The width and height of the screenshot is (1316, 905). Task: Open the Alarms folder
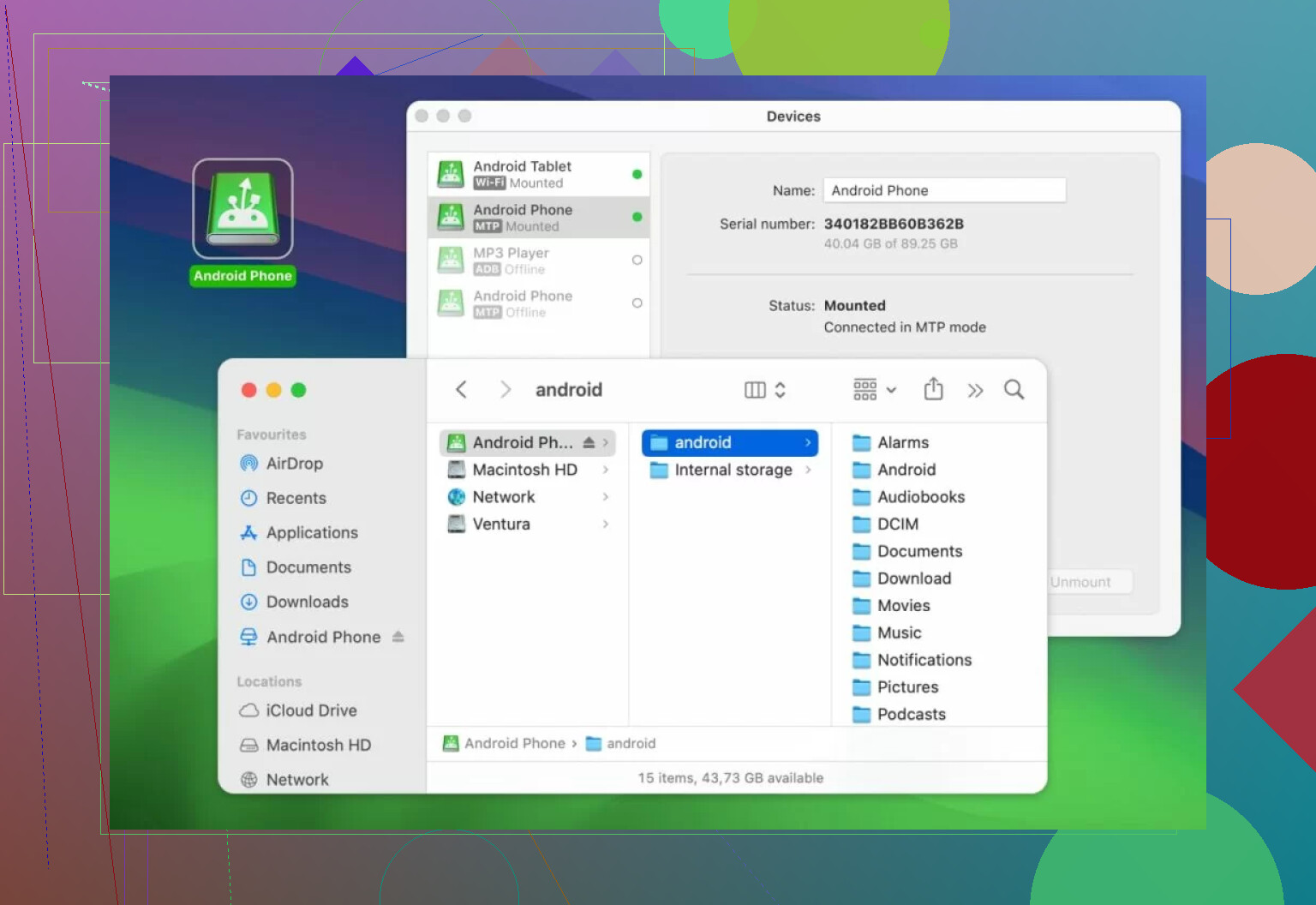coord(890,442)
